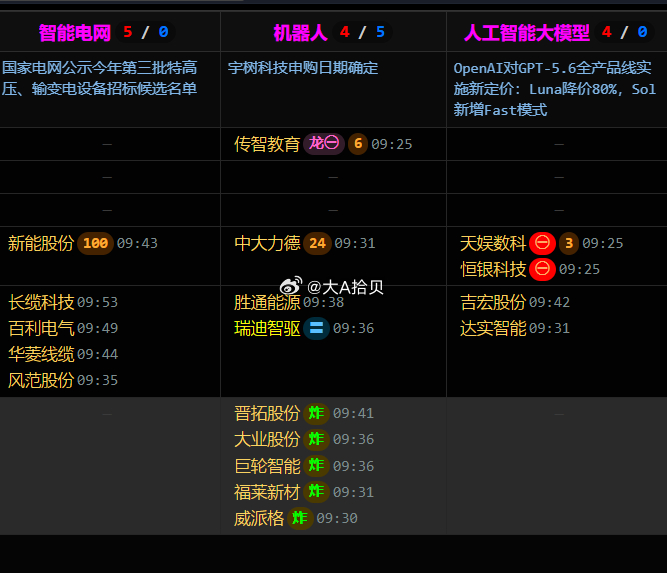
Task: Click the 100 badge next to 新能股份
Action: [x=95, y=243]
